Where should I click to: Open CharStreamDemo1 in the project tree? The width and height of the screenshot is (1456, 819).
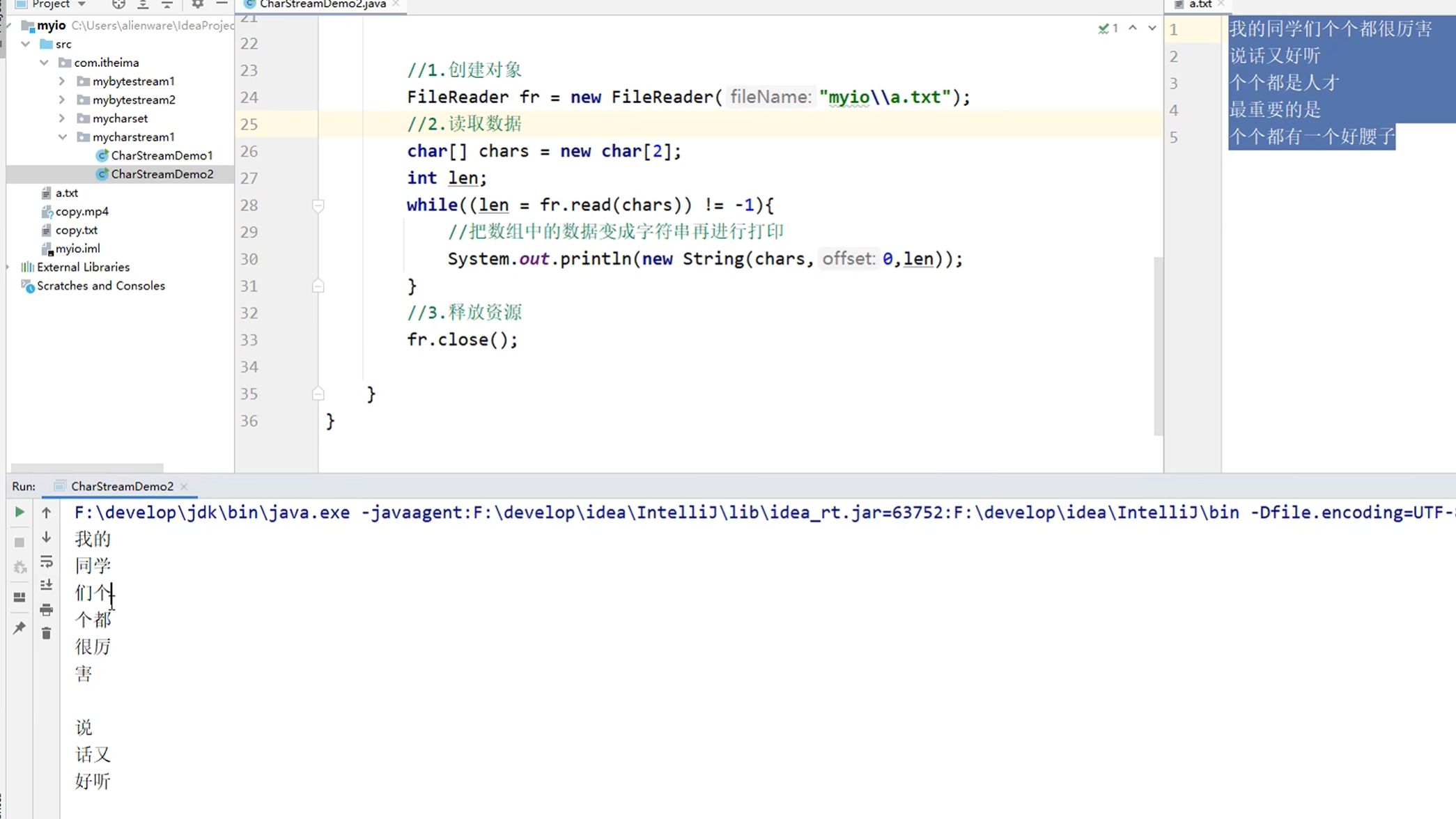click(x=162, y=155)
